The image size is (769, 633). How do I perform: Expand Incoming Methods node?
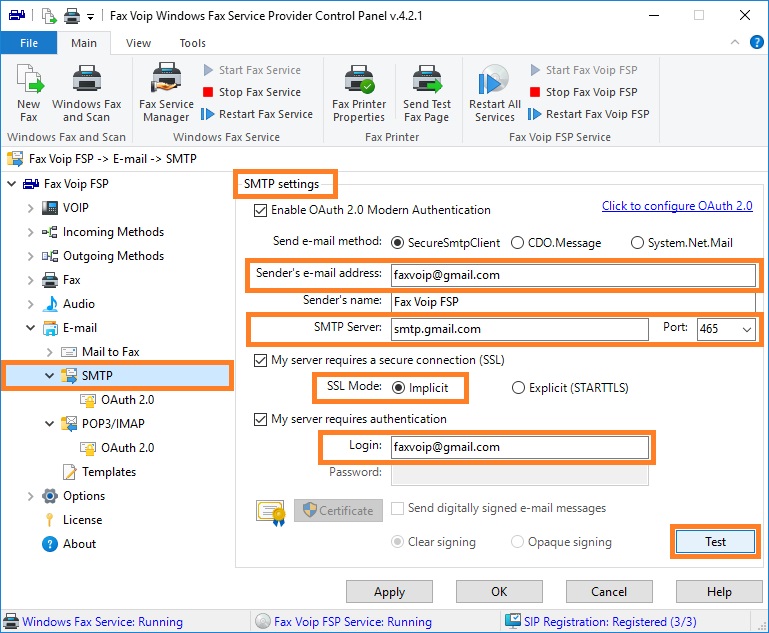click(x=30, y=232)
